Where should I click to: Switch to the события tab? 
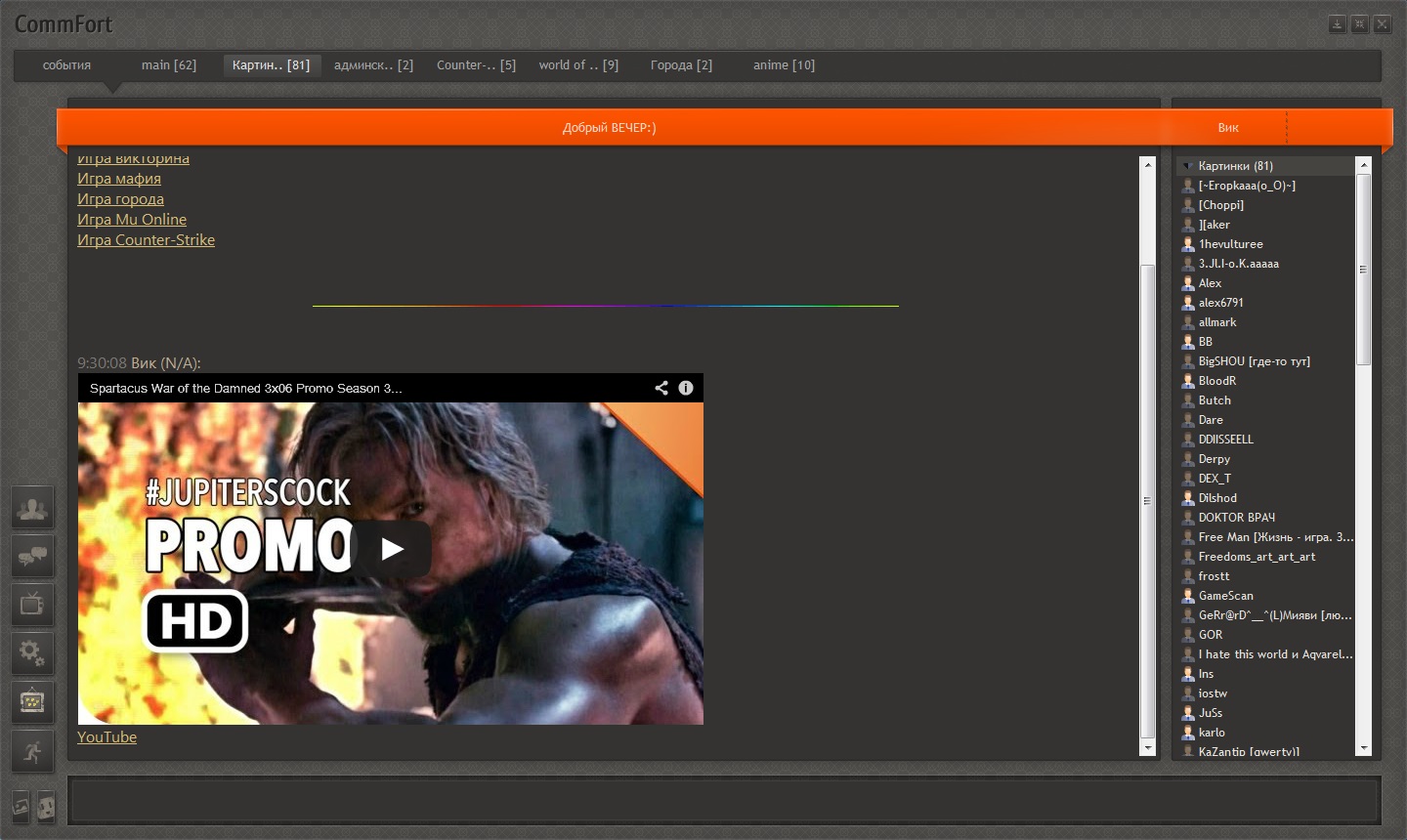tap(66, 65)
